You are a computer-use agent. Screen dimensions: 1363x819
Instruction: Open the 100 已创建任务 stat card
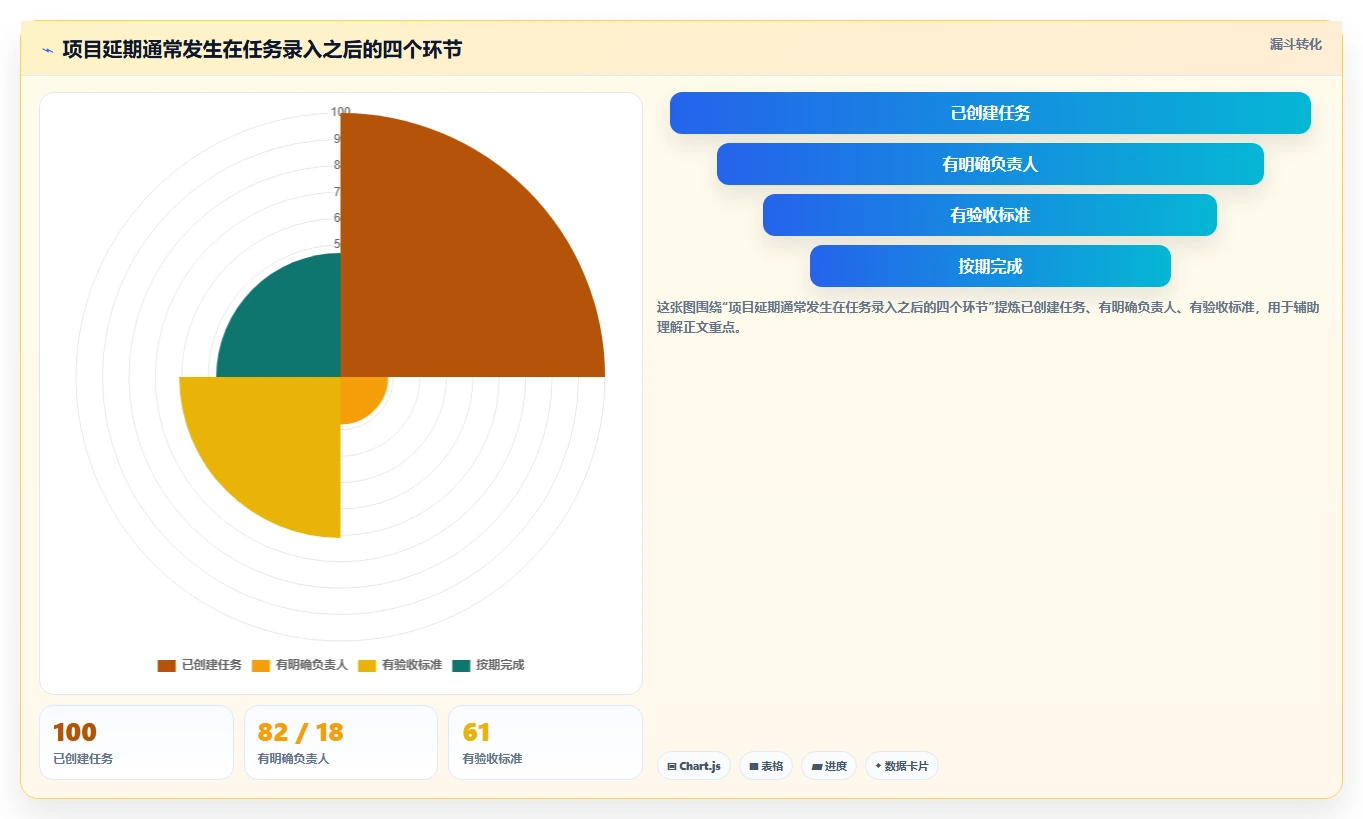(136, 742)
